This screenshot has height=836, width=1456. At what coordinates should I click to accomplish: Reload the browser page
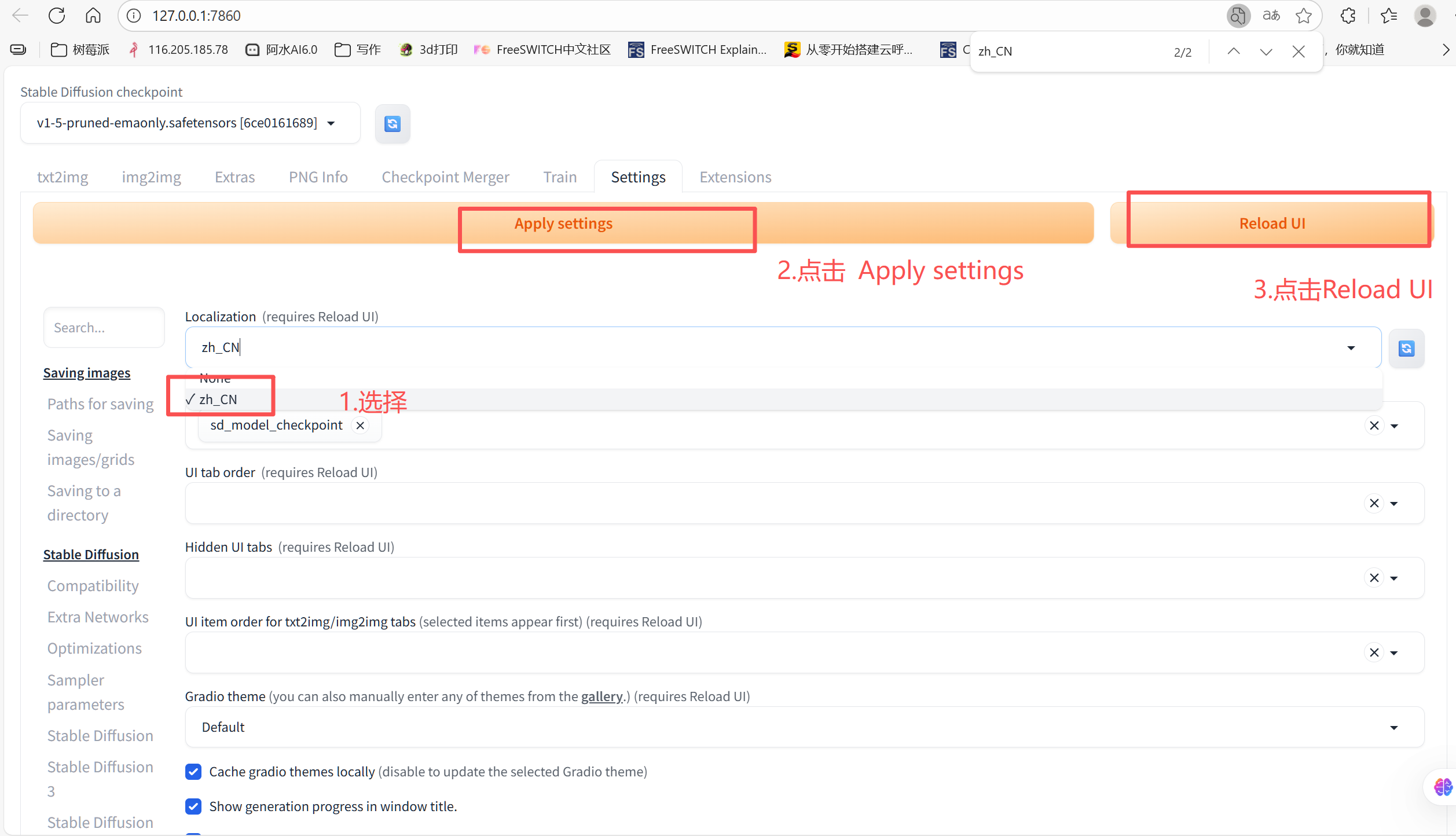pos(57,16)
